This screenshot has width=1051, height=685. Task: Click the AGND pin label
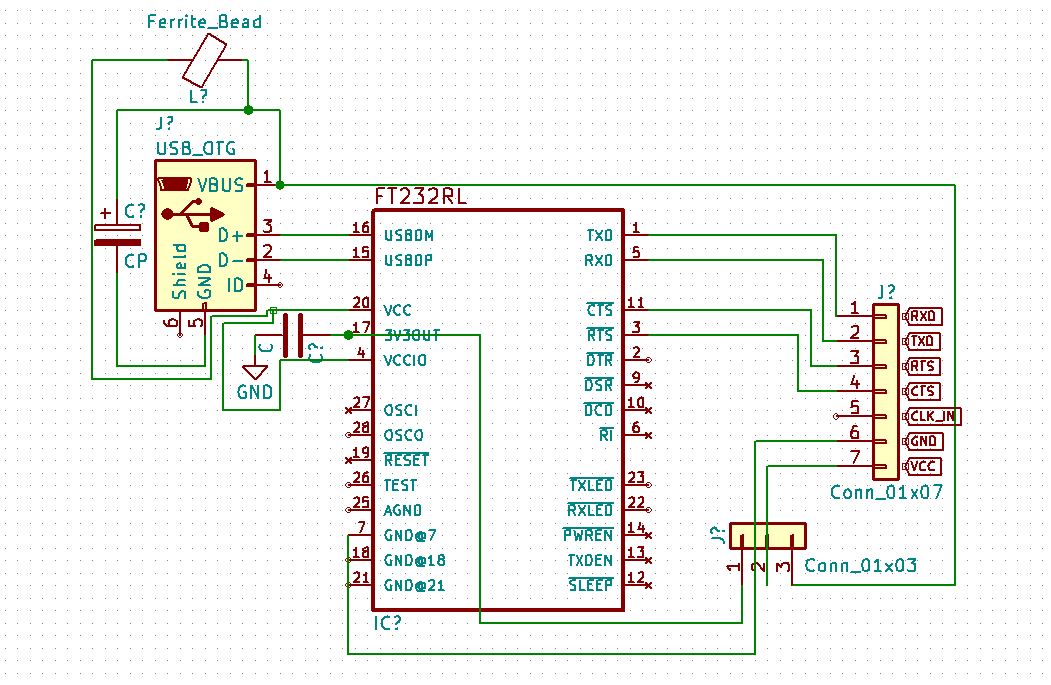(402, 511)
